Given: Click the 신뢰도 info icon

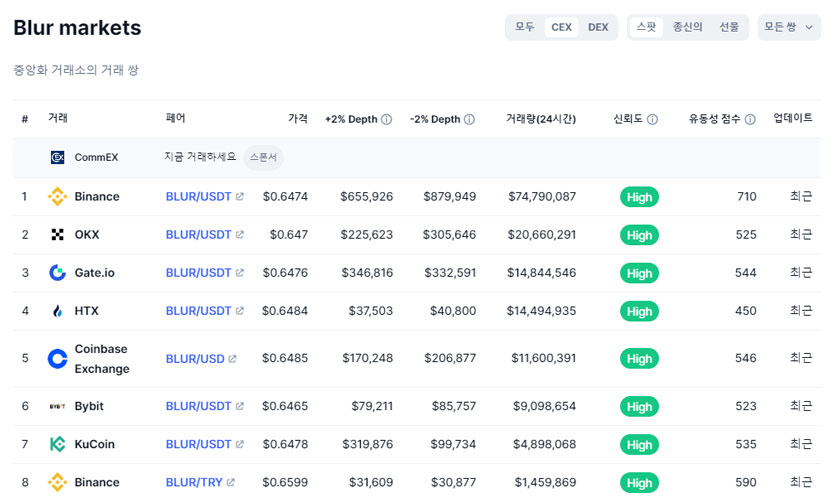Looking at the screenshot, I should coord(652,119).
